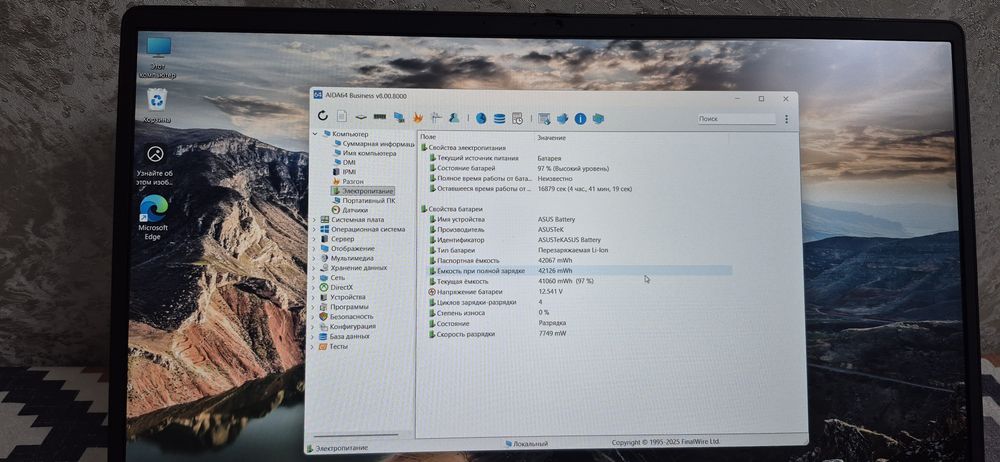Click the Refresh circular arrow toolbar icon
This screenshot has height=462, width=1000.
[323, 116]
